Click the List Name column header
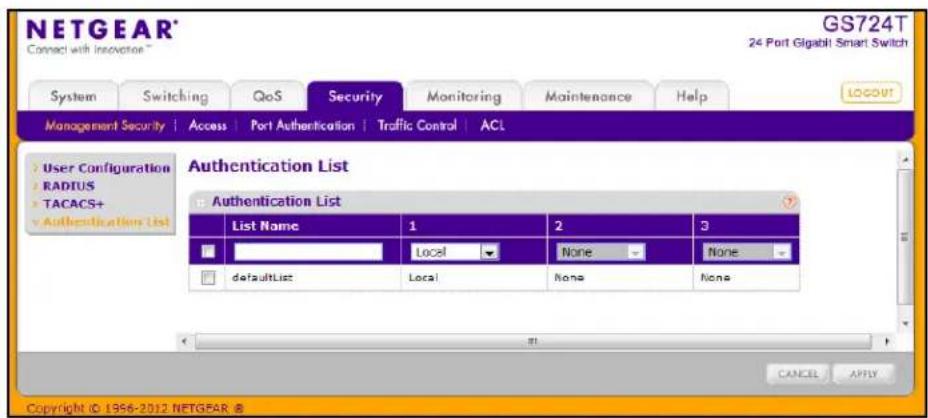The width and height of the screenshot is (928, 418). (312, 226)
